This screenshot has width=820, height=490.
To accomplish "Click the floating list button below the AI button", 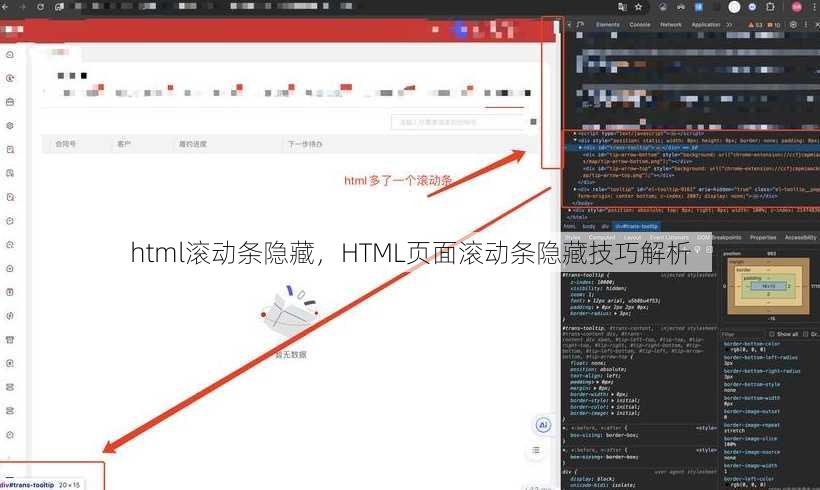I will [x=536, y=450].
